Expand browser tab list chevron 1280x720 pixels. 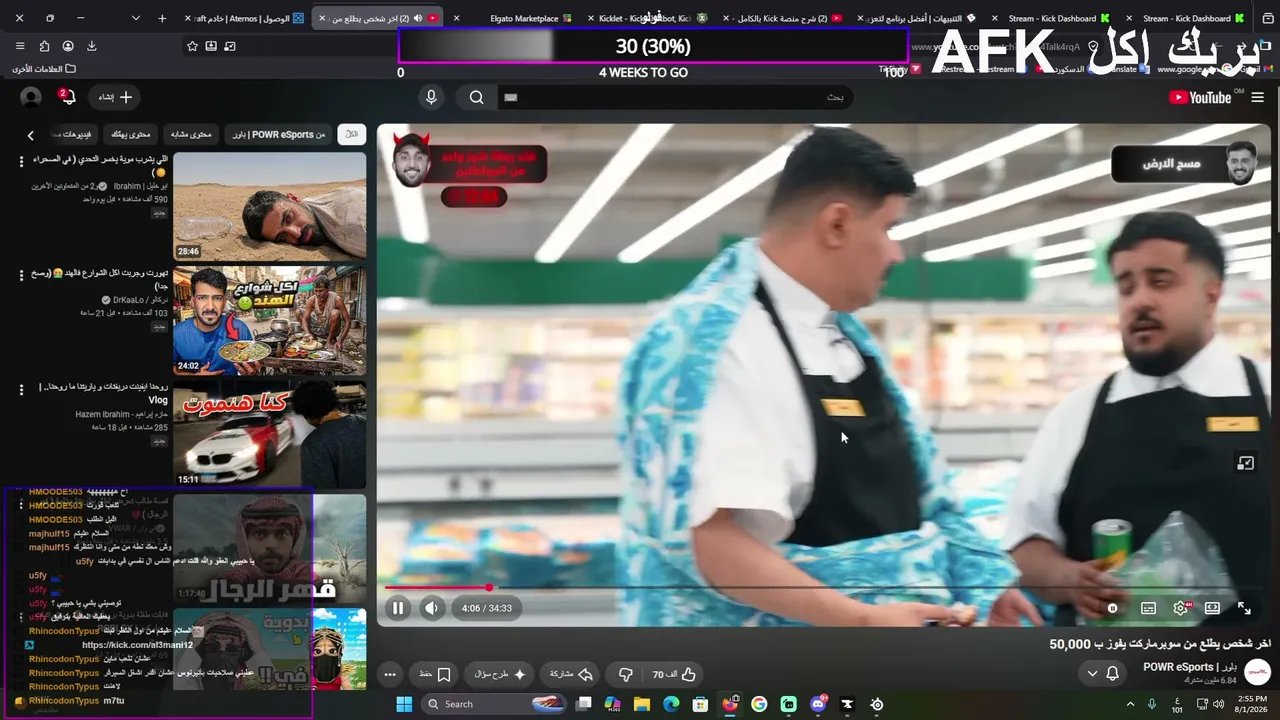tap(135, 18)
